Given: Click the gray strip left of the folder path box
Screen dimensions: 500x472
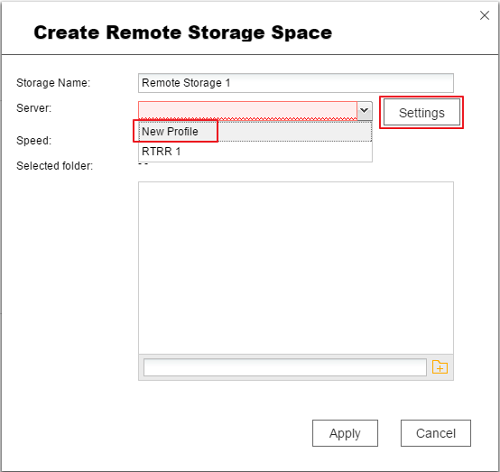Looking at the screenshot, I should click(141, 367).
